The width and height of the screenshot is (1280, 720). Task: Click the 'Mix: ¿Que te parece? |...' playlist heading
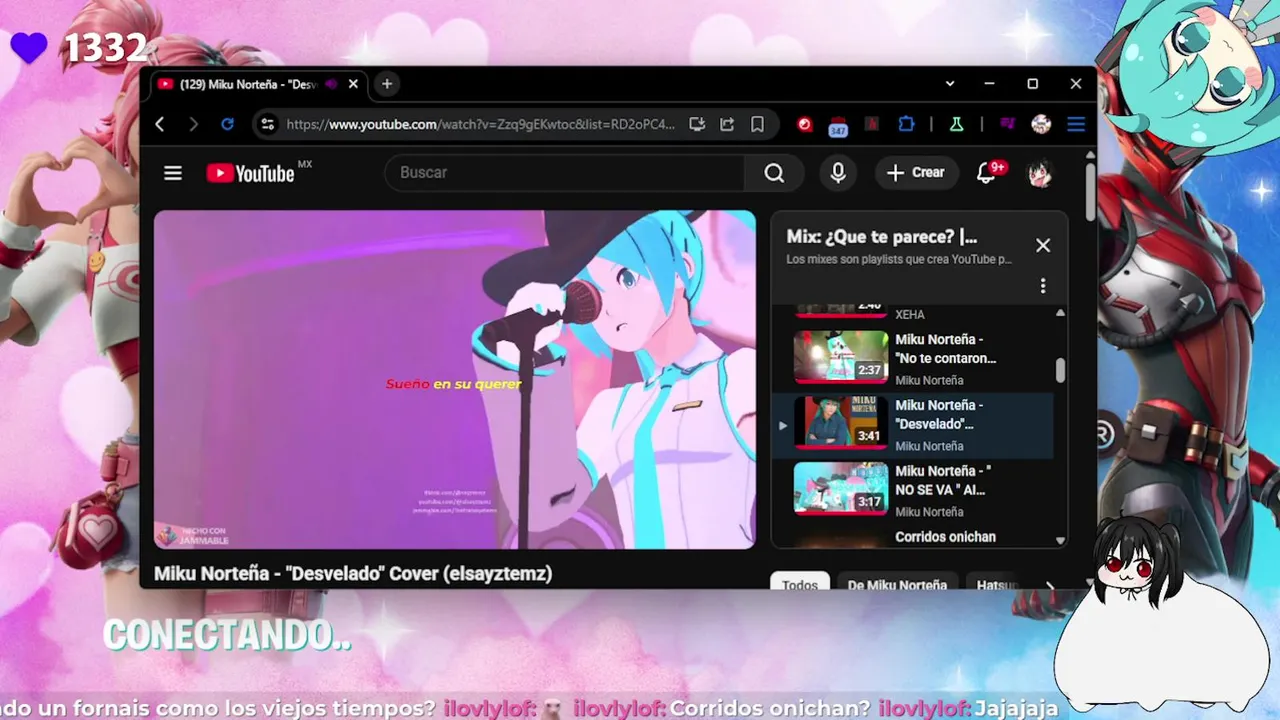coord(882,237)
